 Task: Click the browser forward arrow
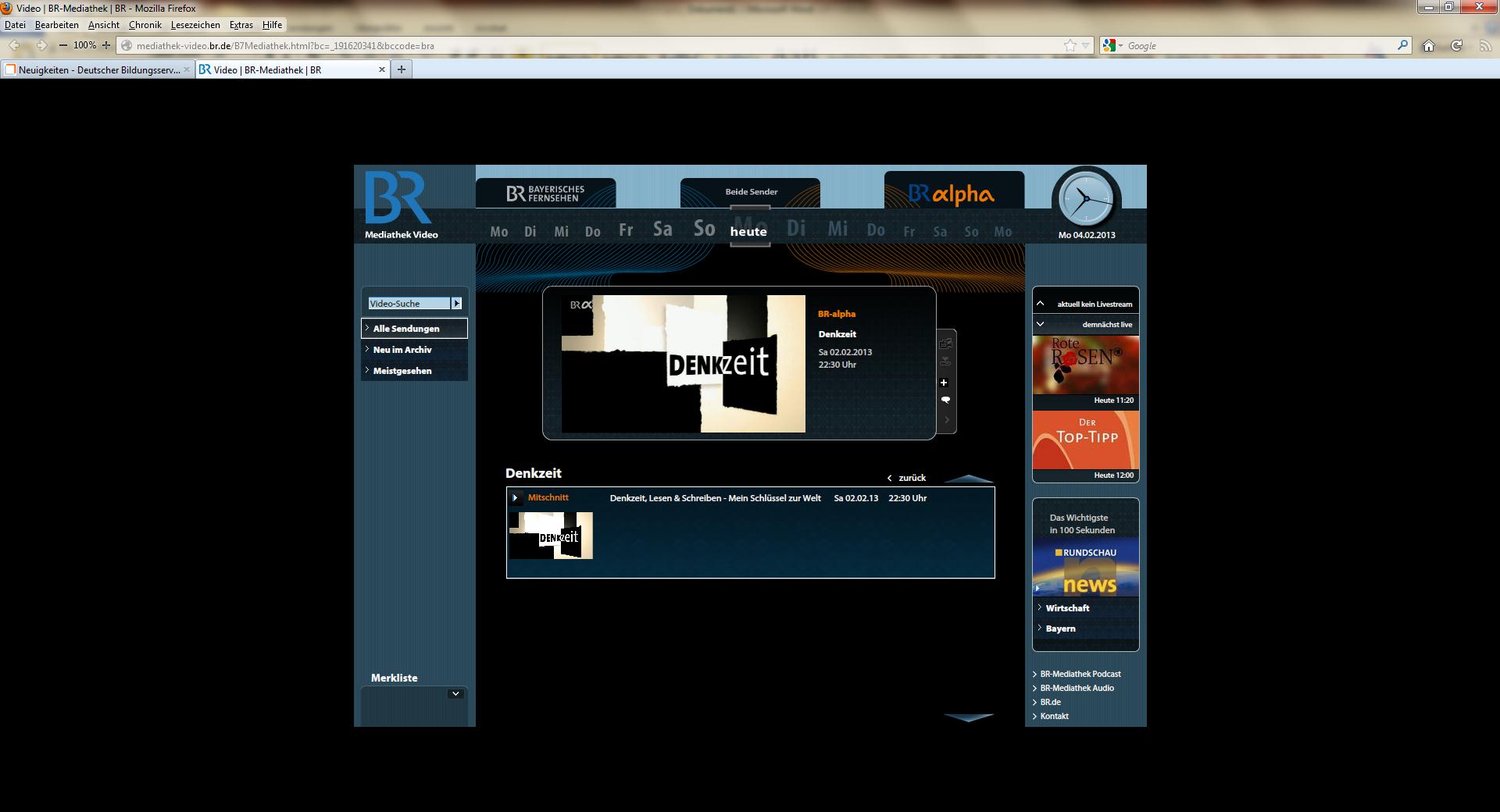[41, 45]
